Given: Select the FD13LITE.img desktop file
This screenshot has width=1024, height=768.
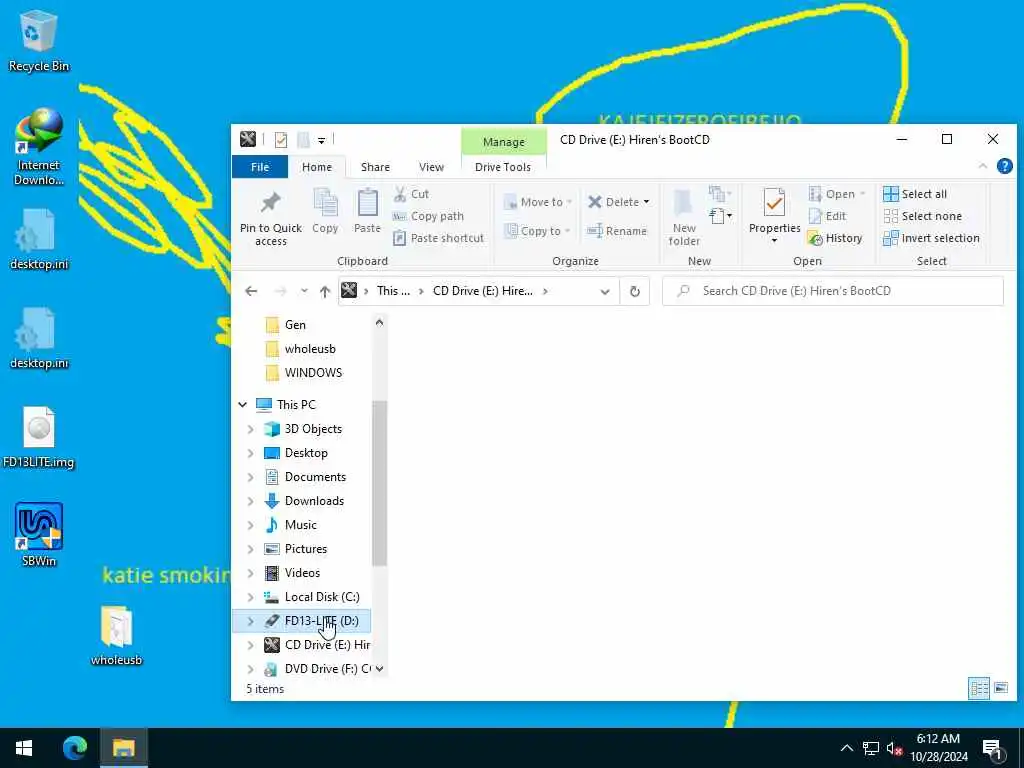Looking at the screenshot, I should (x=39, y=436).
